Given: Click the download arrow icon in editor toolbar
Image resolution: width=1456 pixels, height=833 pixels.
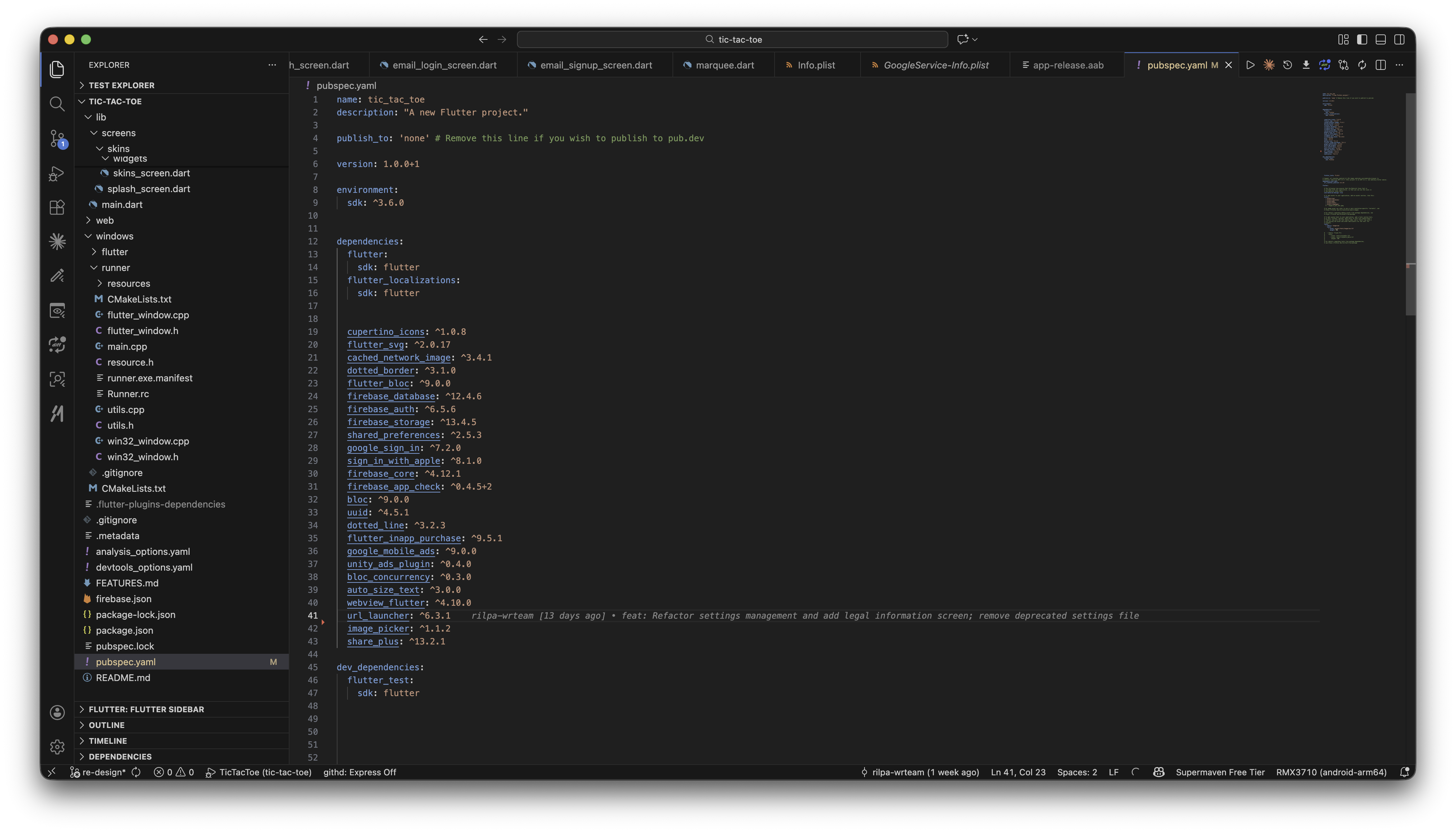Looking at the screenshot, I should [1306, 65].
